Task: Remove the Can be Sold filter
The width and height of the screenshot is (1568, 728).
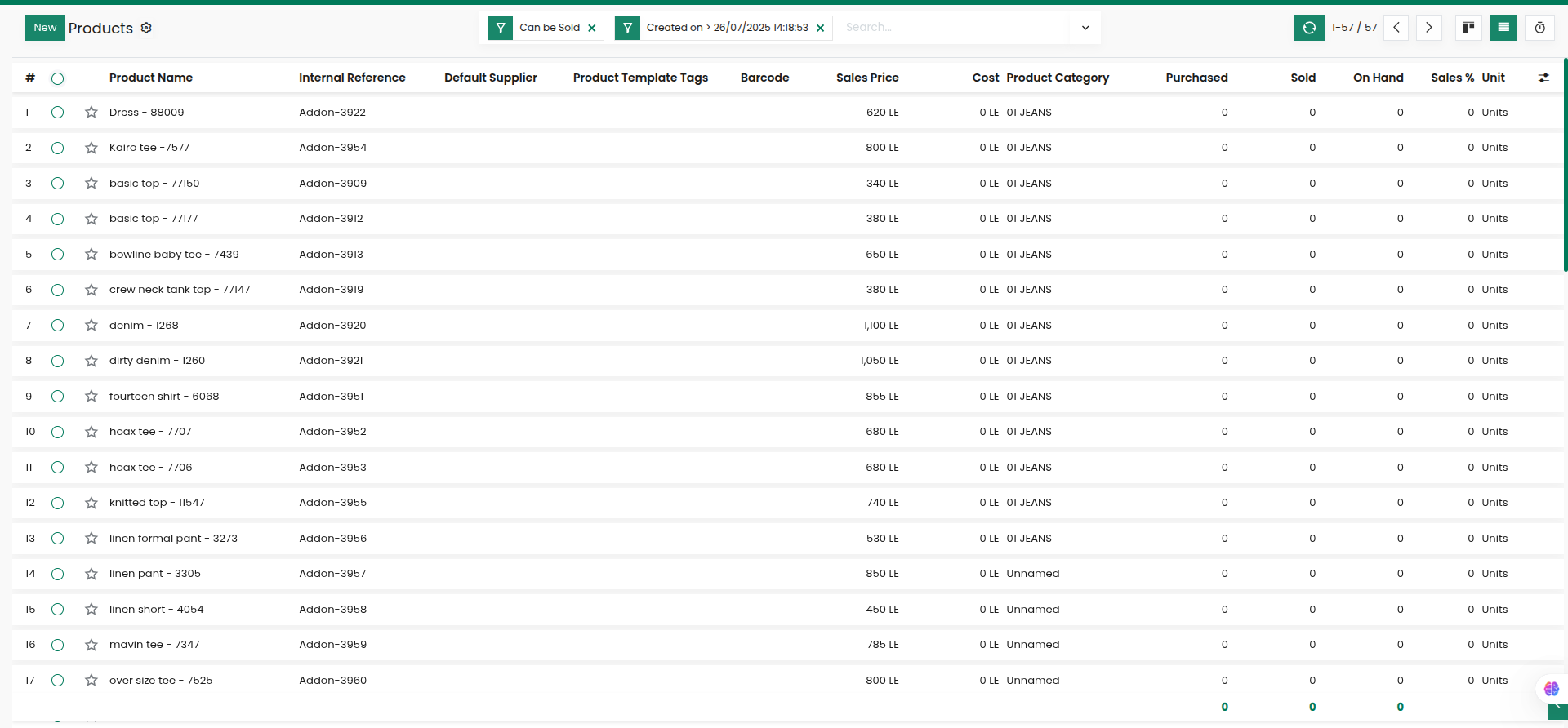Action: 592,28
